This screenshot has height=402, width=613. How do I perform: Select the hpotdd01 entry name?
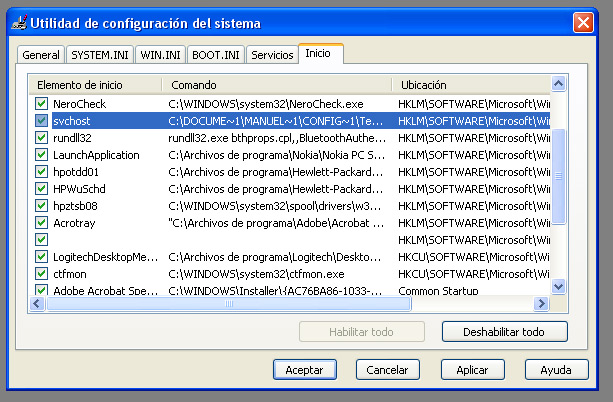(76, 172)
